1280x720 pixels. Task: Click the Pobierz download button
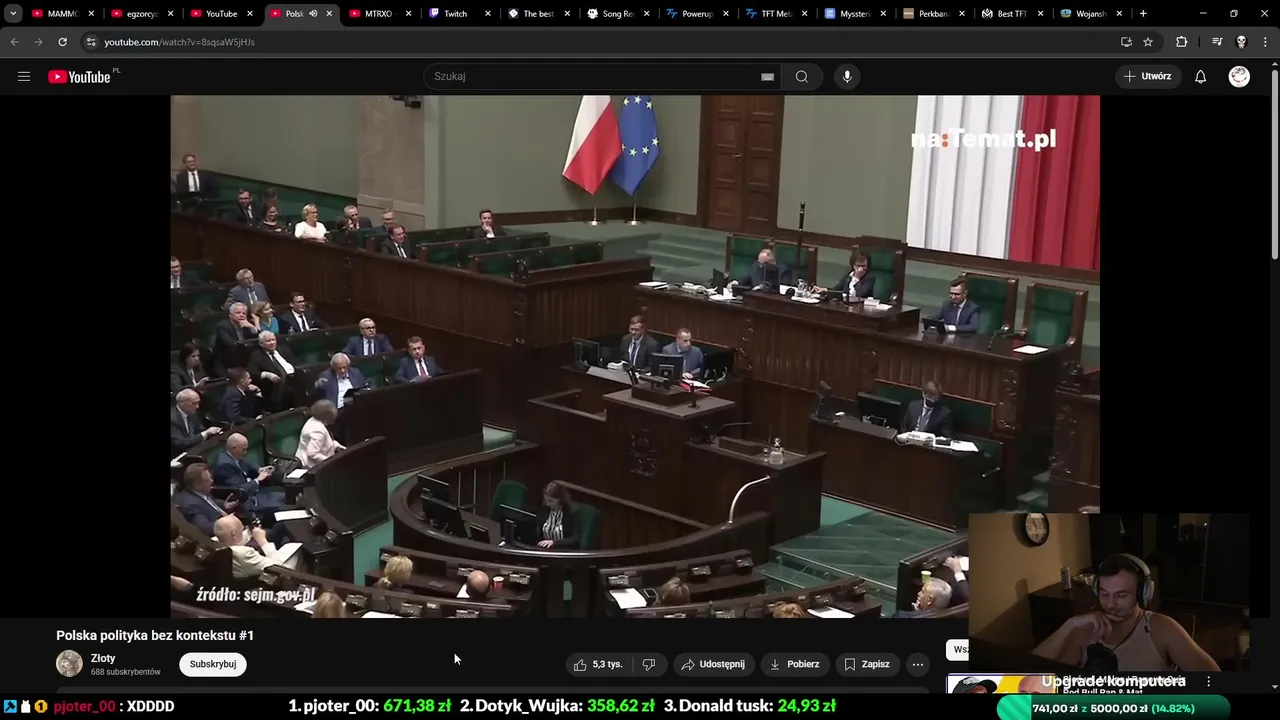794,664
